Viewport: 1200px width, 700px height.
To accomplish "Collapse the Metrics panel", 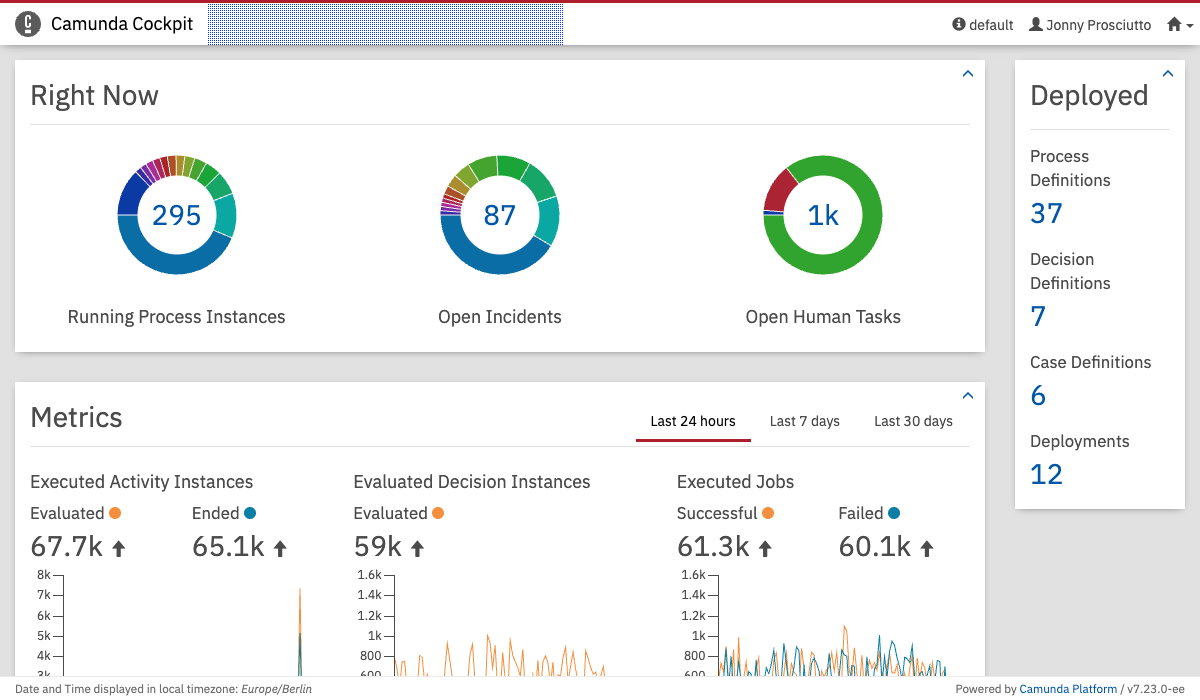I will click(967, 396).
